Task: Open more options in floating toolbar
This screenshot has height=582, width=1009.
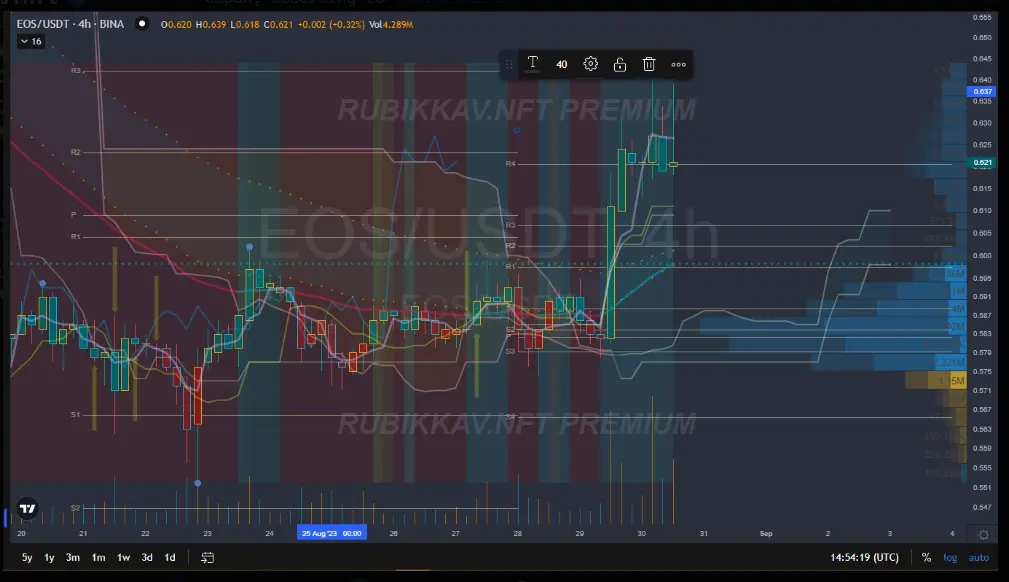Action: pyautogui.click(x=678, y=64)
